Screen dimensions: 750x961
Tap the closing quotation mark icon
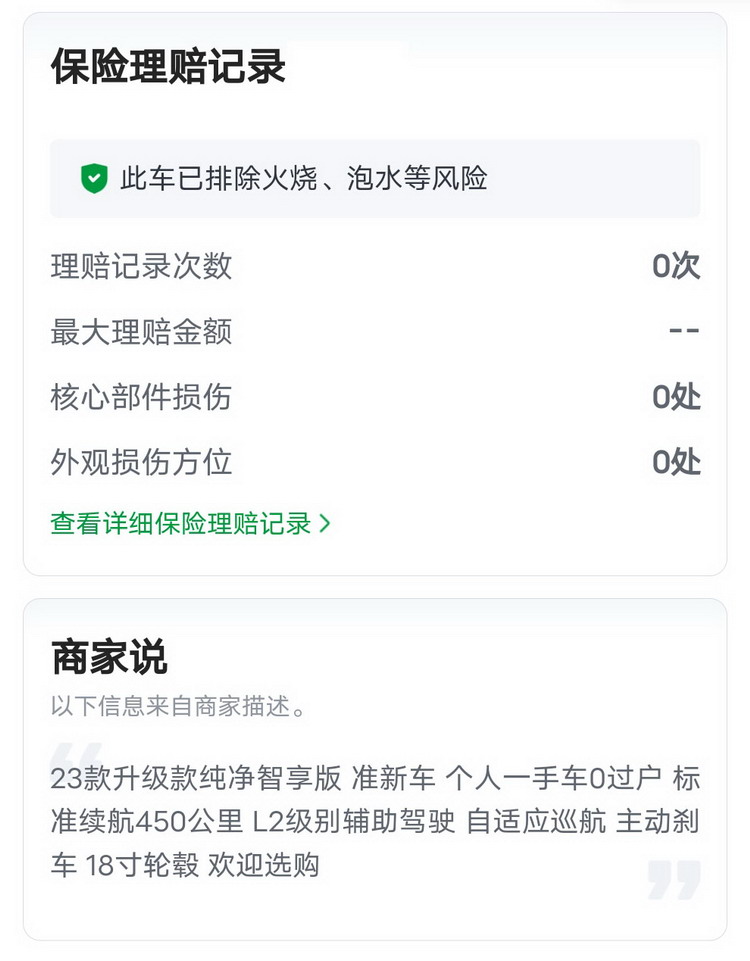pyautogui.click(x=674, y=879)
